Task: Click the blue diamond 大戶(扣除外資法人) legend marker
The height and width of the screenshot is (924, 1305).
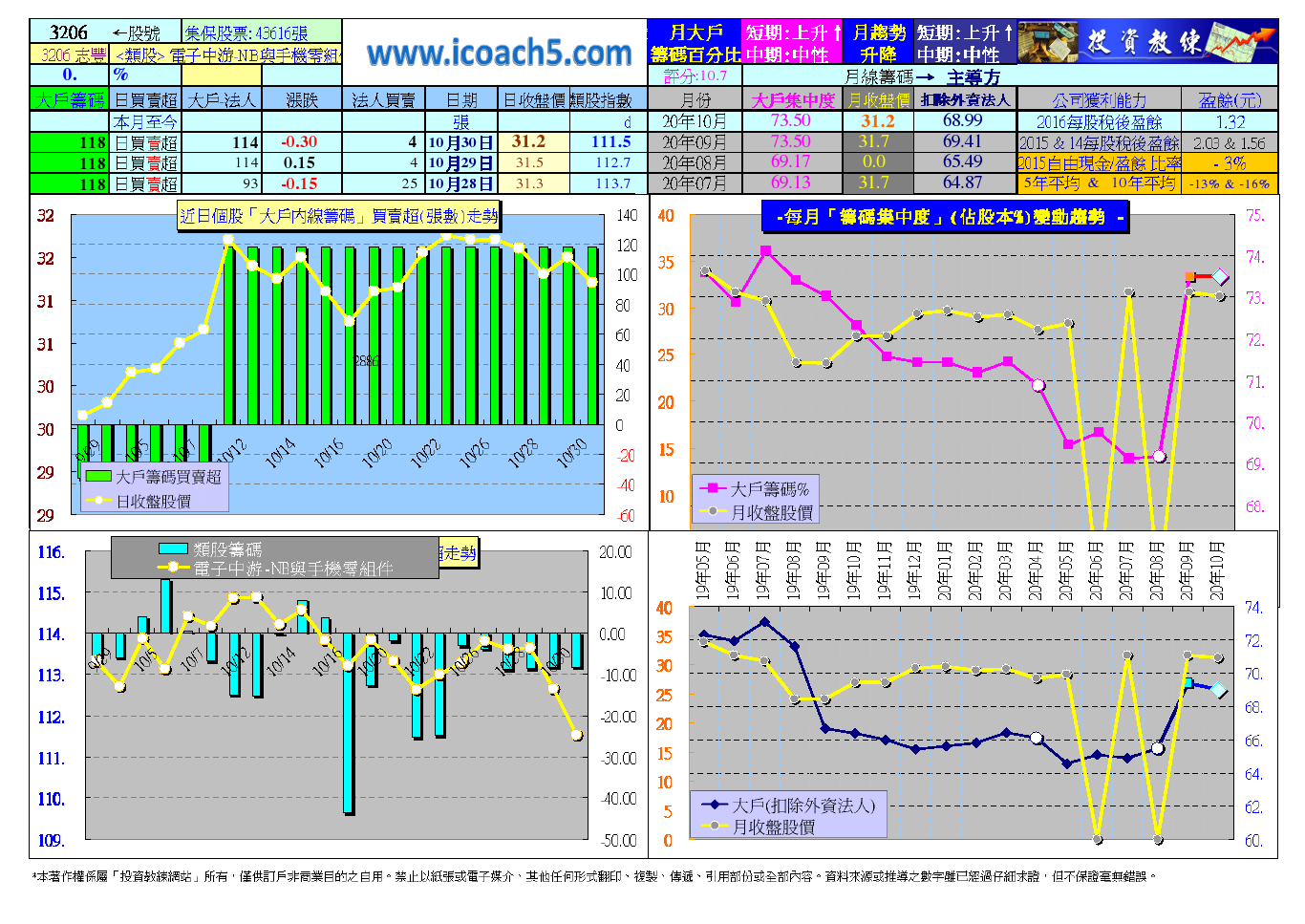Action: (x=715, y=806)
